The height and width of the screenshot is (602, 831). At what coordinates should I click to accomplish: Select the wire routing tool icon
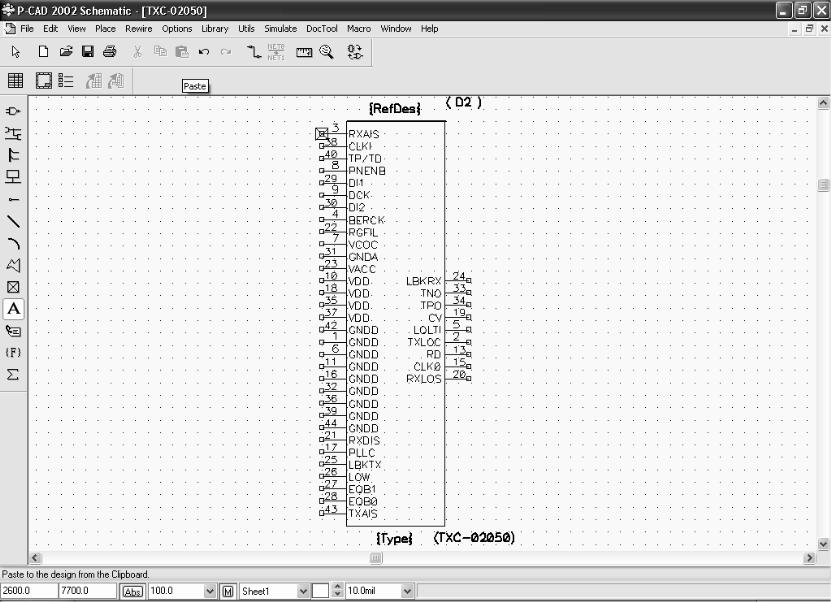click(254, 51)
